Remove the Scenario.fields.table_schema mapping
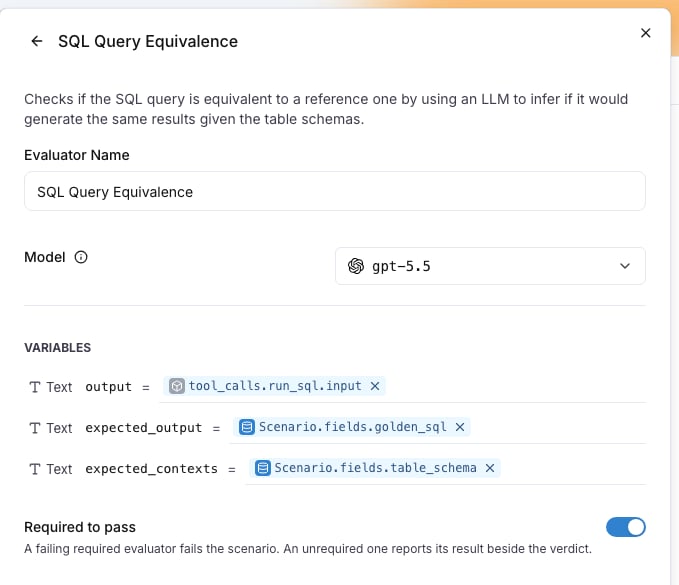 click(490, 468)
